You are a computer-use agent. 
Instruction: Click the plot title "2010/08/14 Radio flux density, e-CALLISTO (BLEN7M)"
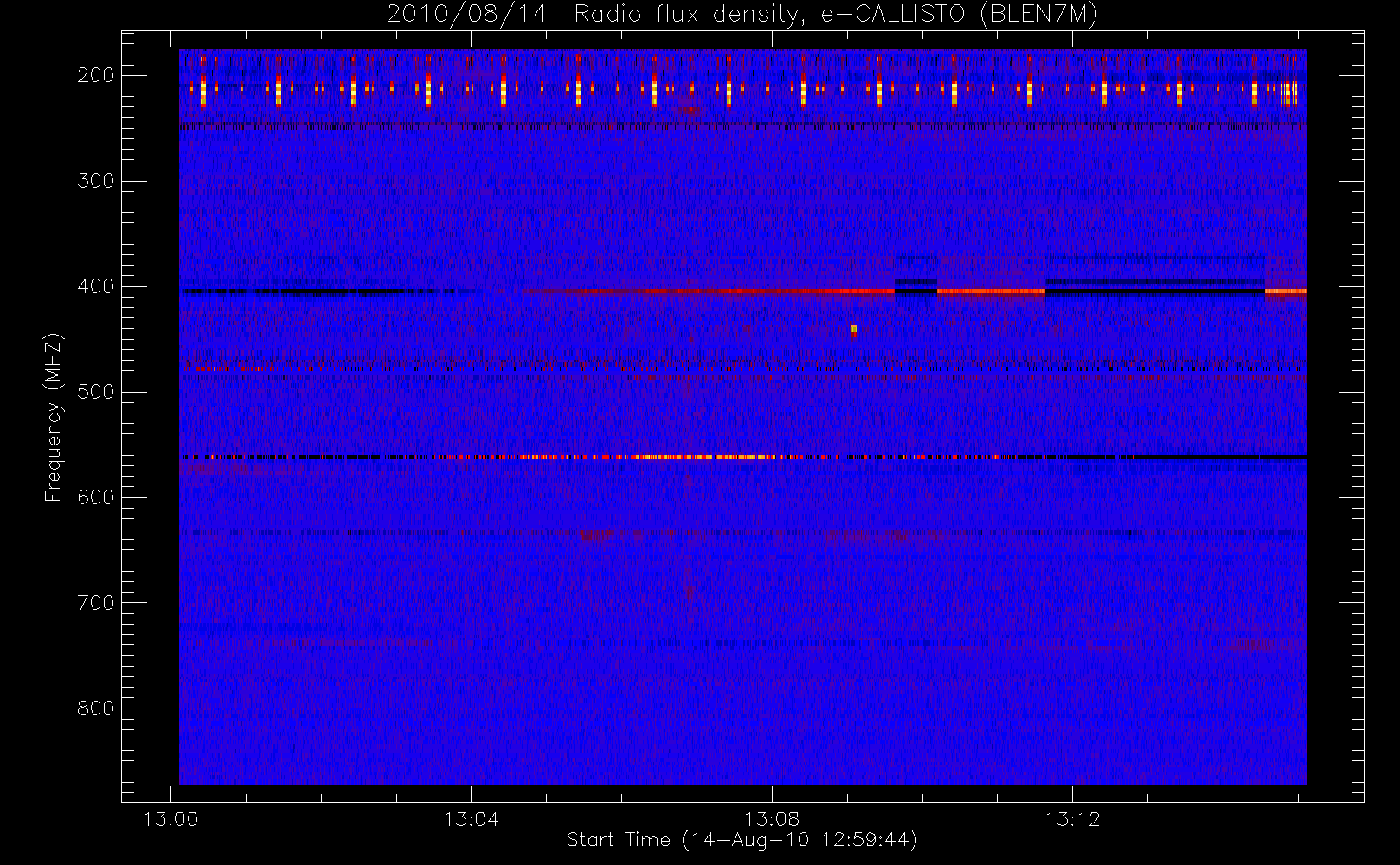coord(742,15)
